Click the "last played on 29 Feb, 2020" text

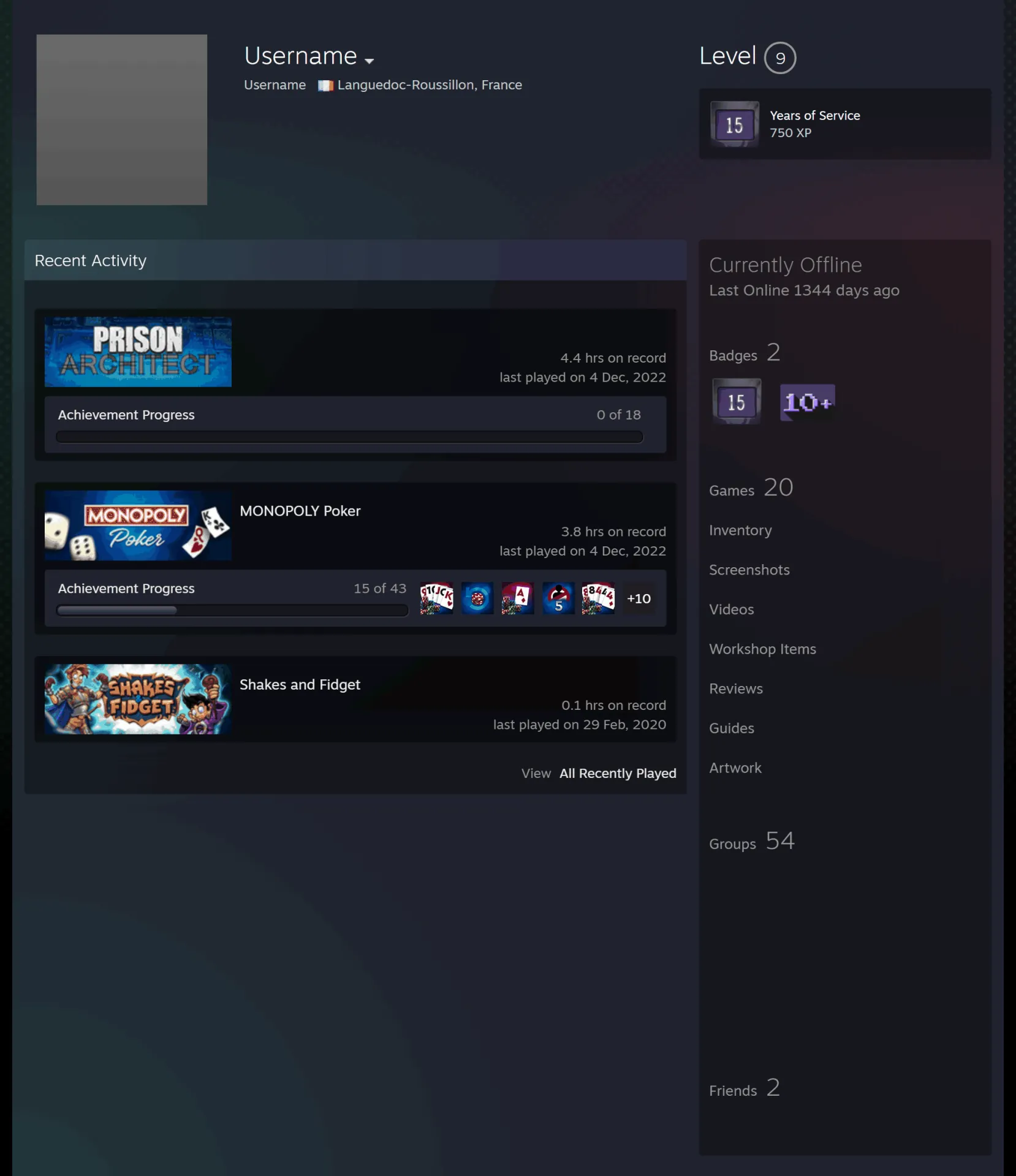[x=580, y=725]
